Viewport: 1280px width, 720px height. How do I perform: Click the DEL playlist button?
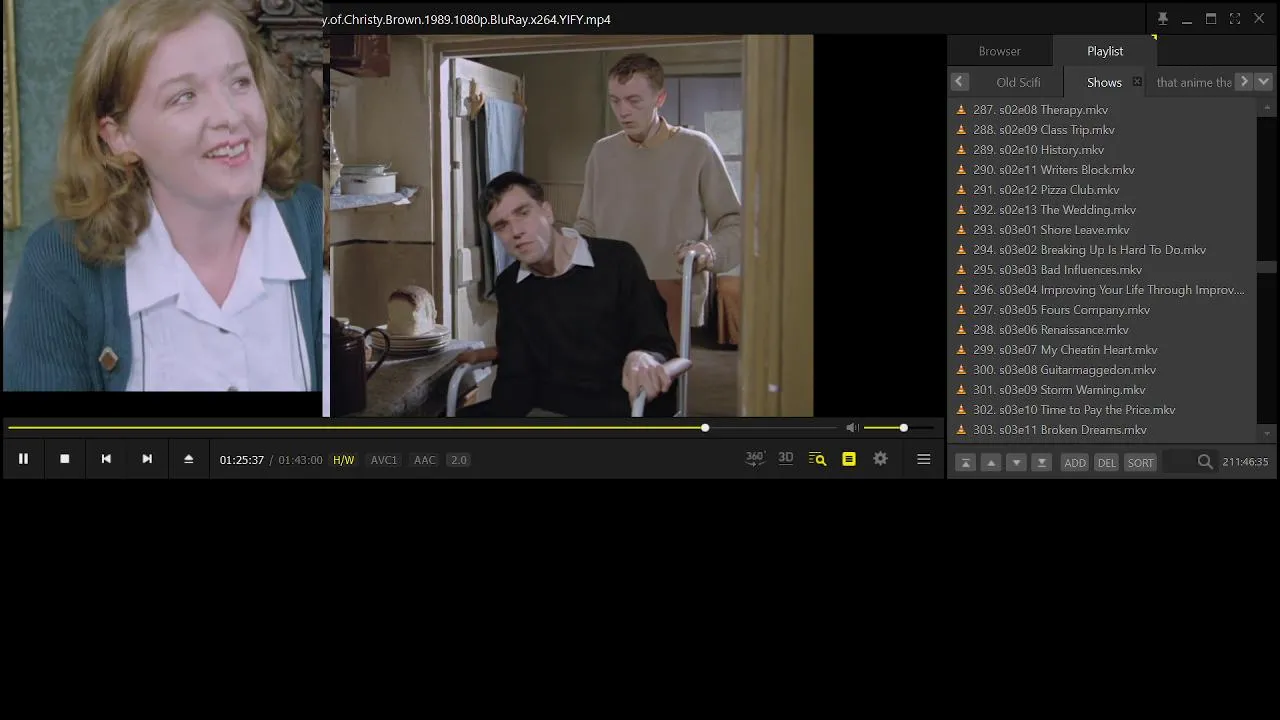coord(1106,462)
